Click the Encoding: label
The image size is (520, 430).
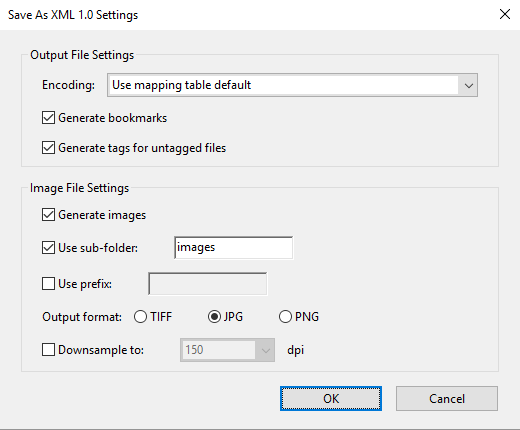(68, 85)
